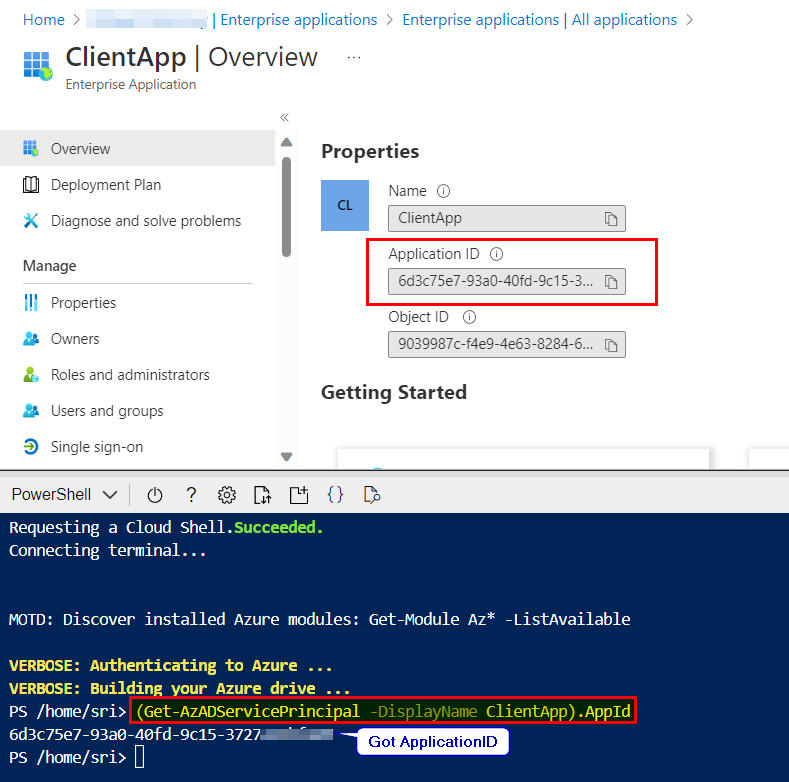Click the Single sign-on arrow icon
This screenshot has width=789, height=782.
pyautogui.click(x=31, y=447)
